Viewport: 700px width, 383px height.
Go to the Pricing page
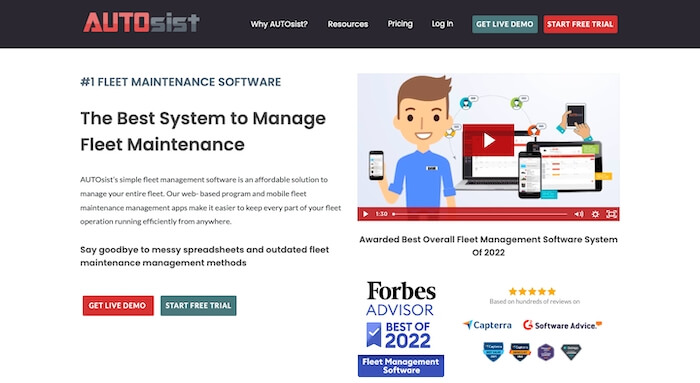click(400, 24)
